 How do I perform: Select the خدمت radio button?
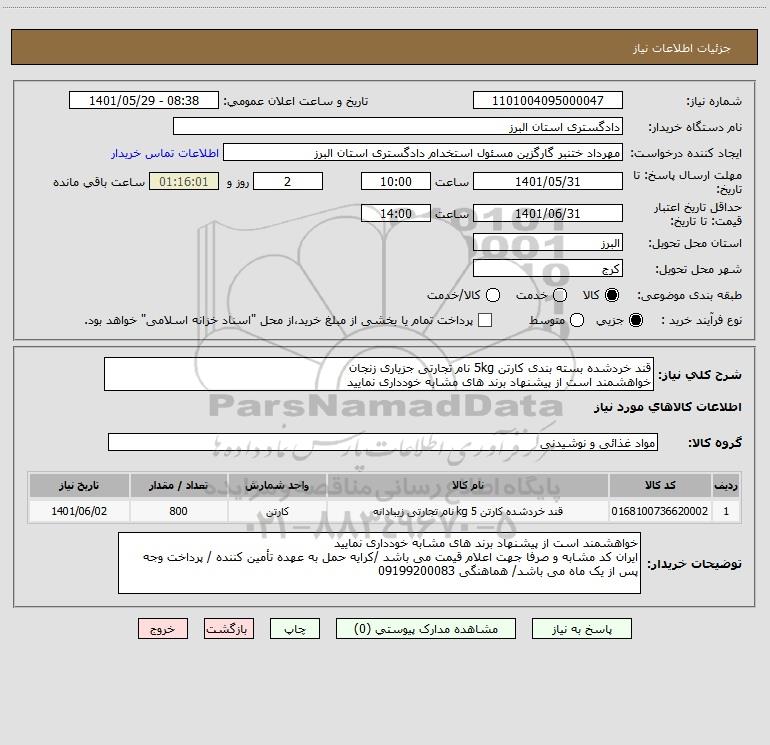coord(560,295)
